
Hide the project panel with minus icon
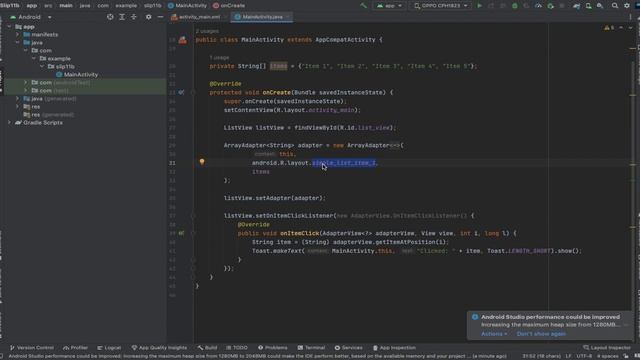tap(160, 17)
